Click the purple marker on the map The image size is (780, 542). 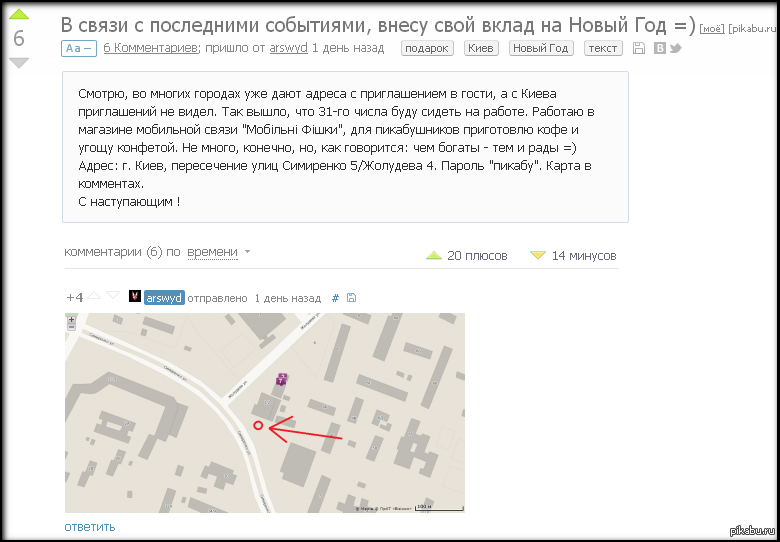282,379
